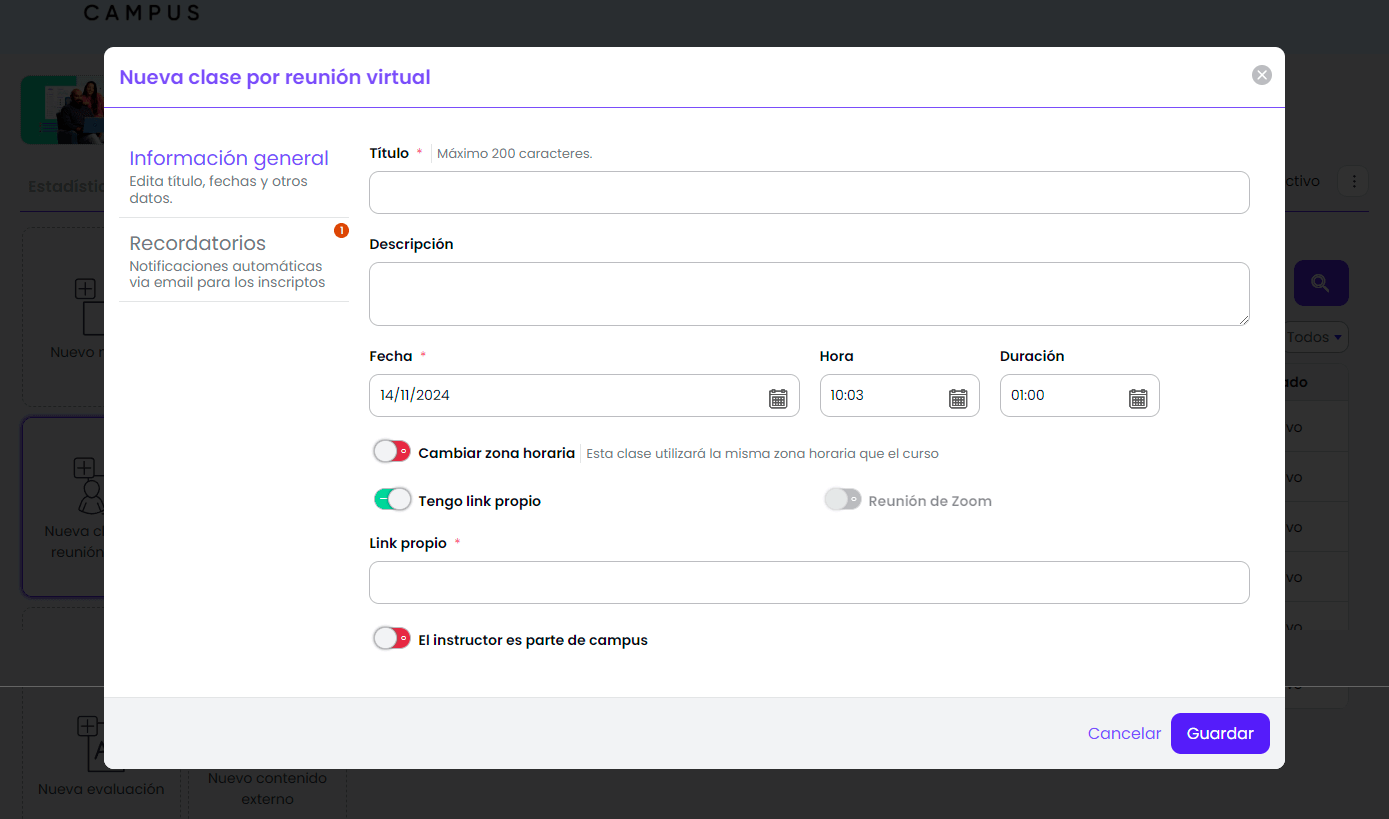Open the Todos filter dropdown in background

(1315, 337)
